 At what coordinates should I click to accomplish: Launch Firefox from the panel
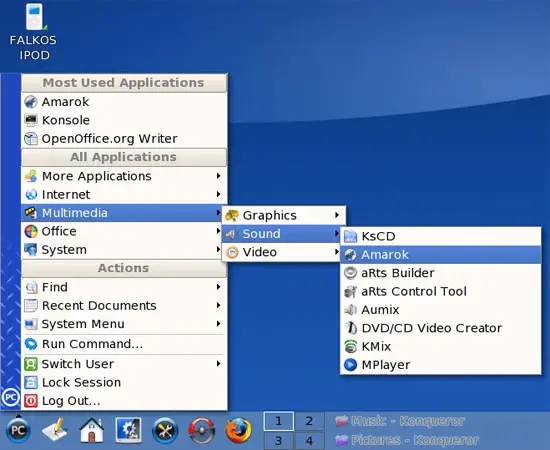coord(238,430)
